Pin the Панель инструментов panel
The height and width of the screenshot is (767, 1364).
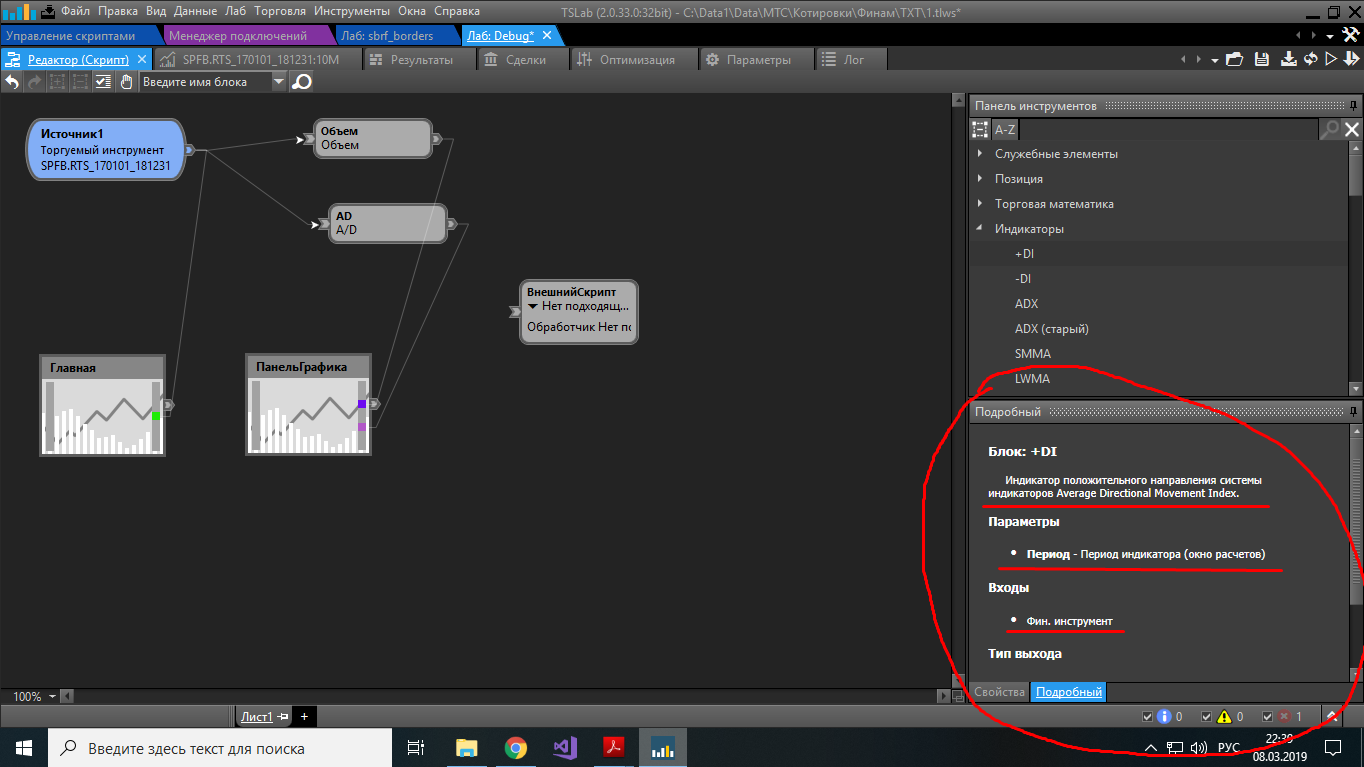click(1354, 105)
